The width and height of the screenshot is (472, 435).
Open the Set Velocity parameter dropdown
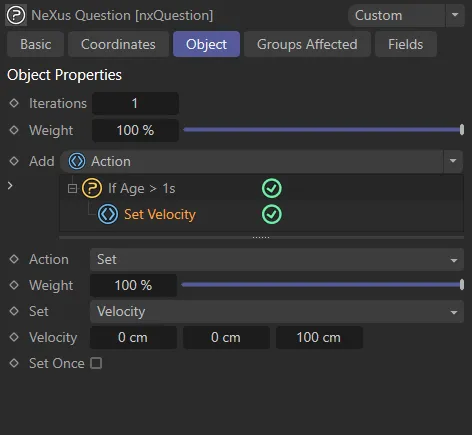(x=277, y=312)
